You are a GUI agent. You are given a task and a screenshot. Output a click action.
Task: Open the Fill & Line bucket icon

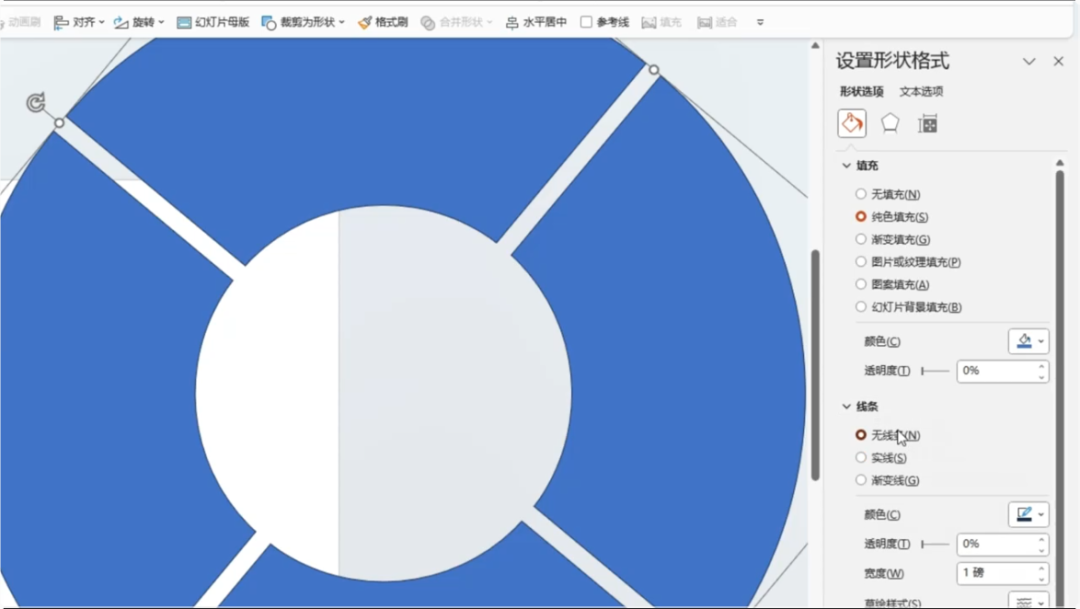(x=852, y=123)
